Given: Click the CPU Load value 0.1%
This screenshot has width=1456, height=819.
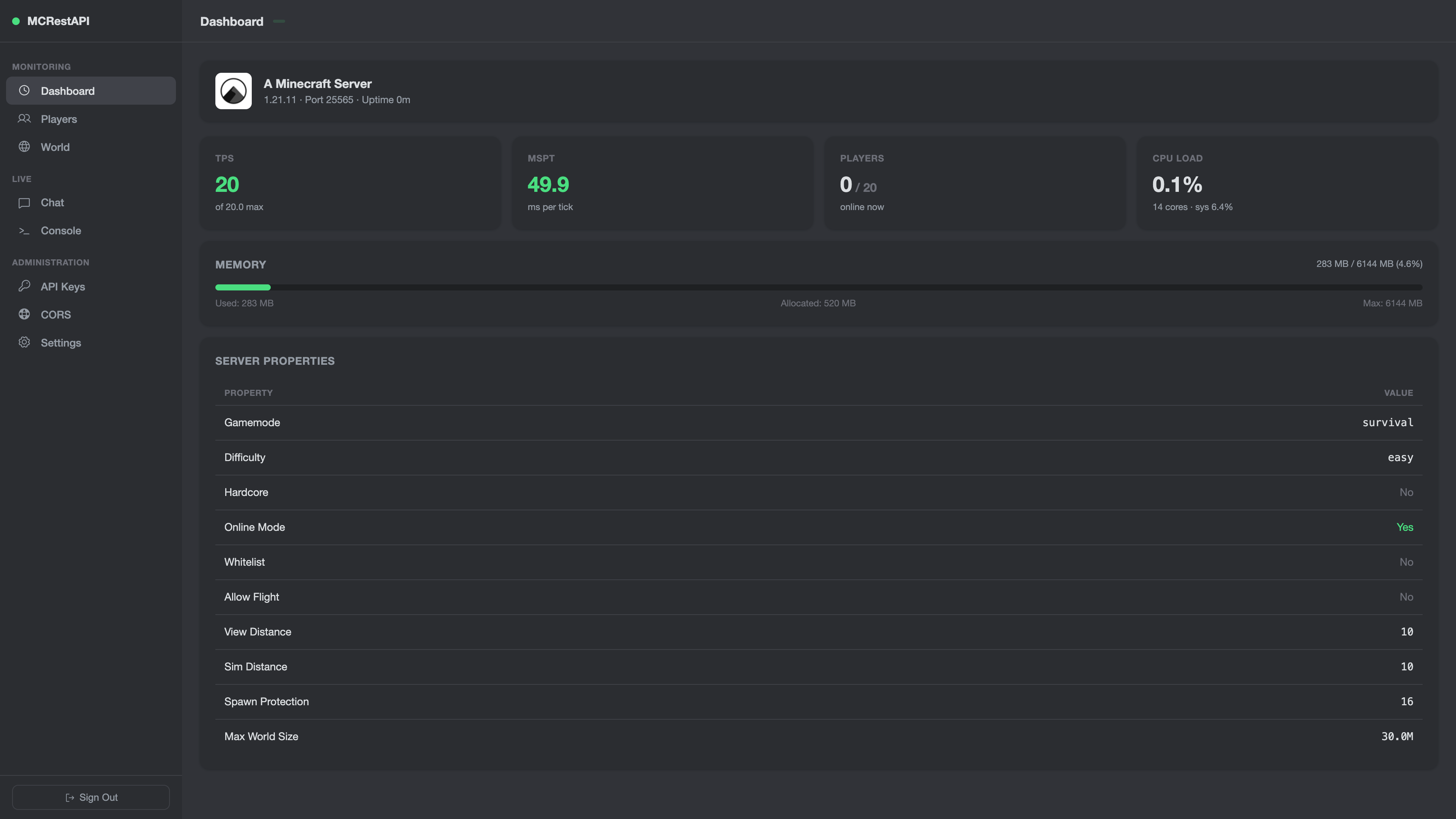Looking at the screenshot, I should coord(1177,184).
